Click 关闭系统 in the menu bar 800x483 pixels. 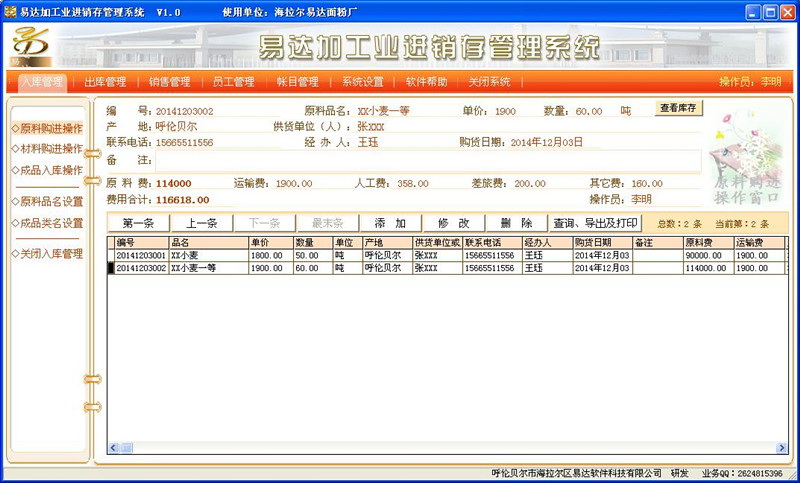tap(489, 82)
